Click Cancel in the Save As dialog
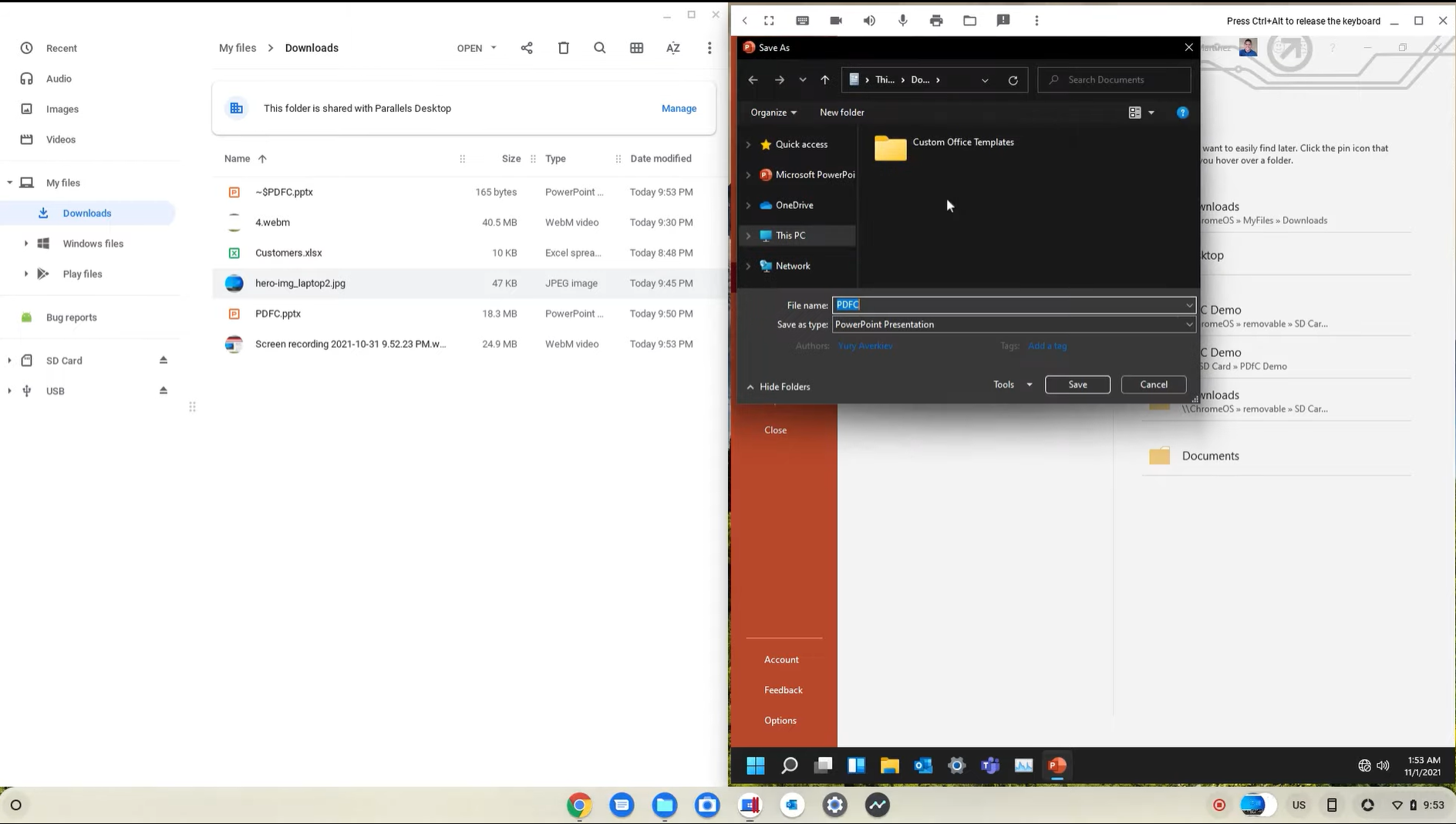Viewport: 1456px width, 824px height. (1154, 385)
